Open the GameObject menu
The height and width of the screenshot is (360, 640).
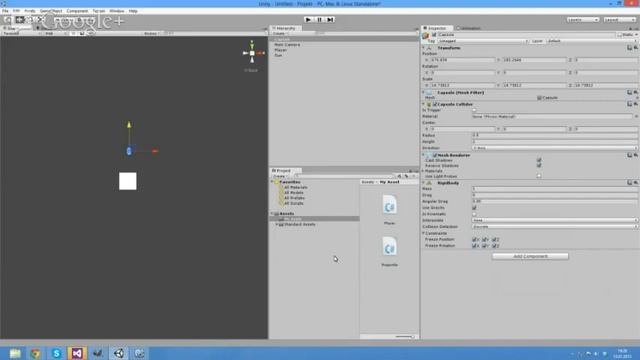tap(51, 11)
